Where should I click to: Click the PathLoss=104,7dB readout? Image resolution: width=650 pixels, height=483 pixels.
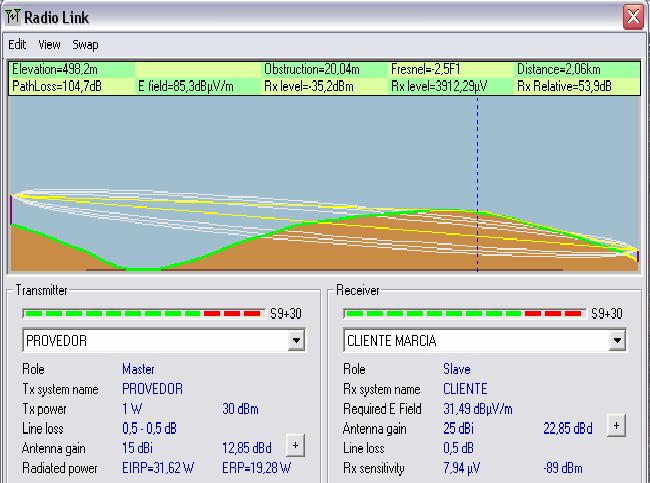click(57, 86)
